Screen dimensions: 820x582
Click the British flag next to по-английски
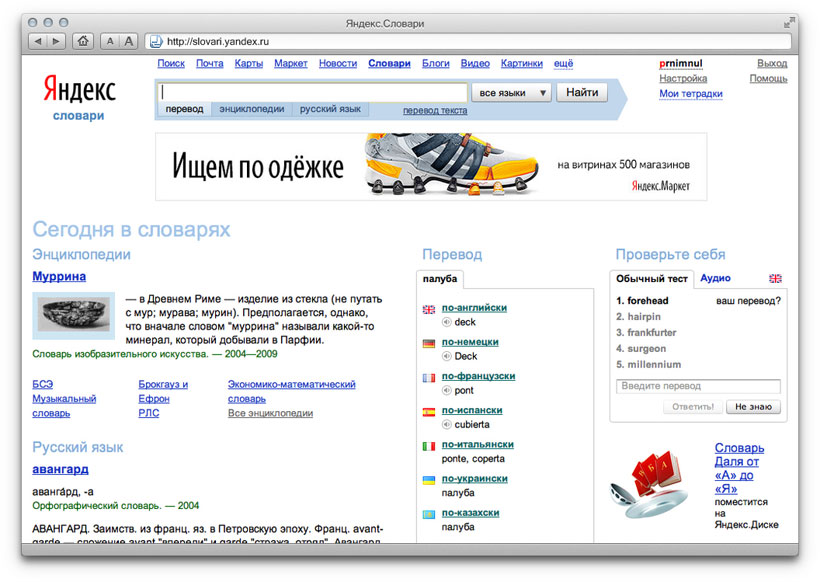[x=428, y=309]
